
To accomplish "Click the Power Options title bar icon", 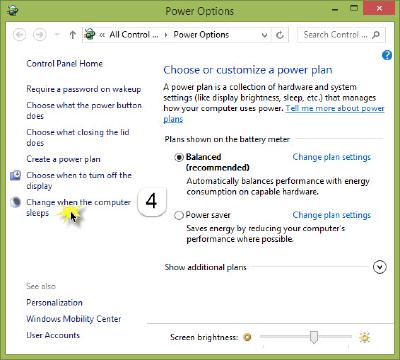I will click(x=12, y=11).
